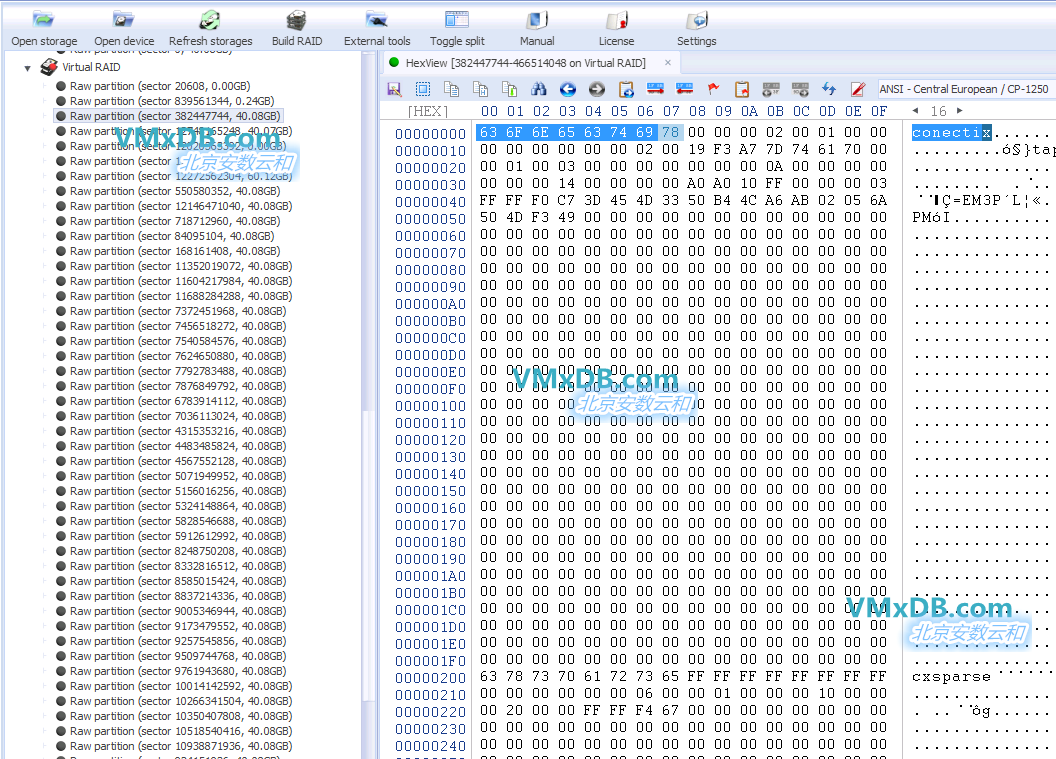Screen dimensions: 1056x759
Task: Click the second grayed-out sector navigation icon
Action: (x=800, y=89)
